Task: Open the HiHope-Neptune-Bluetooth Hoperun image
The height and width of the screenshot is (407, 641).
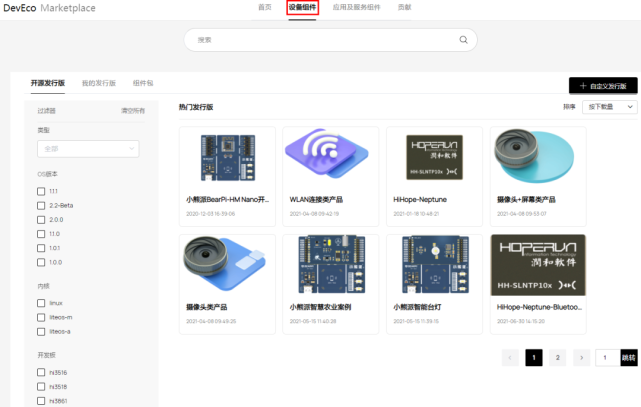Action: click(x=538, y=265)
